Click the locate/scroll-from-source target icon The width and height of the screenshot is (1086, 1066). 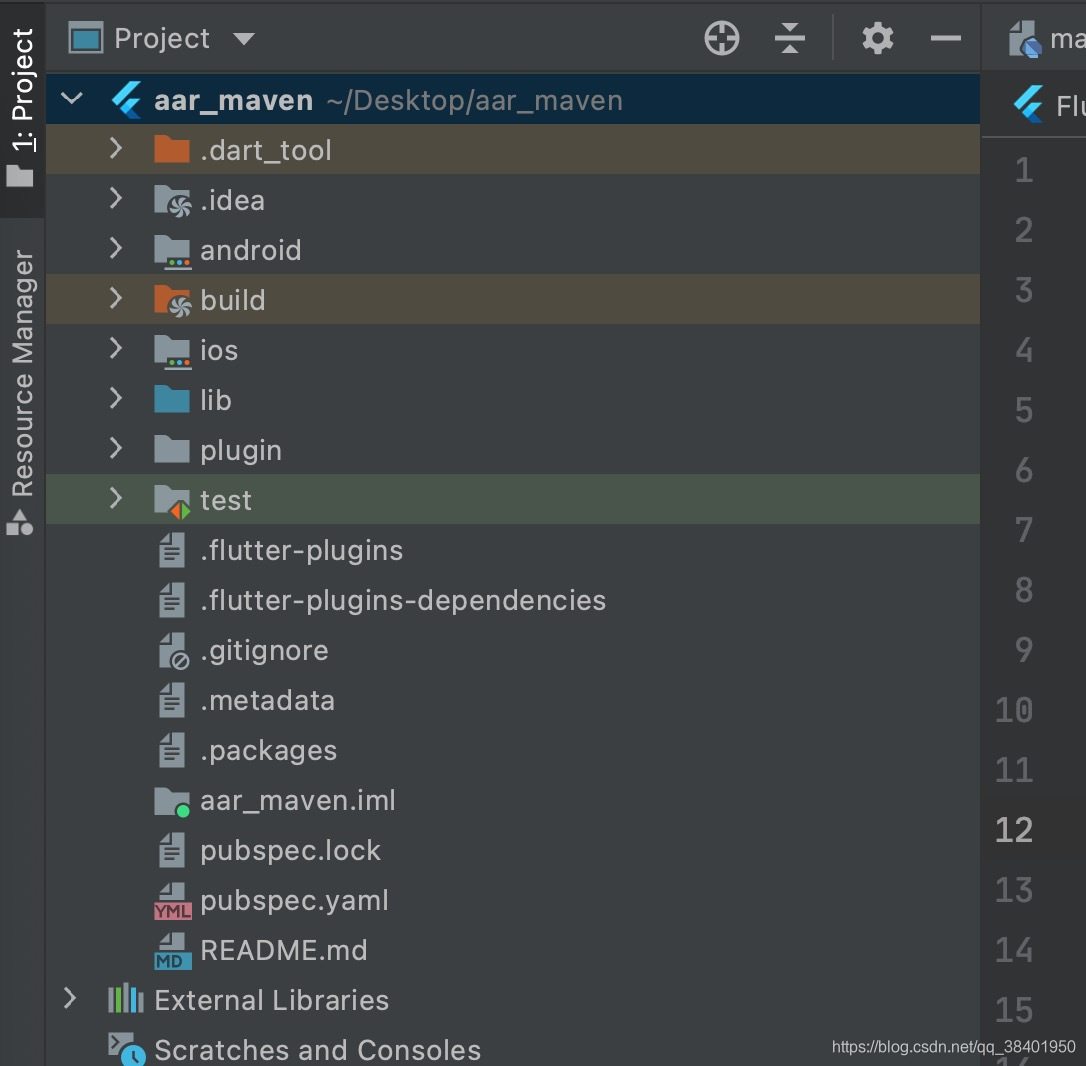pos(722,38)
